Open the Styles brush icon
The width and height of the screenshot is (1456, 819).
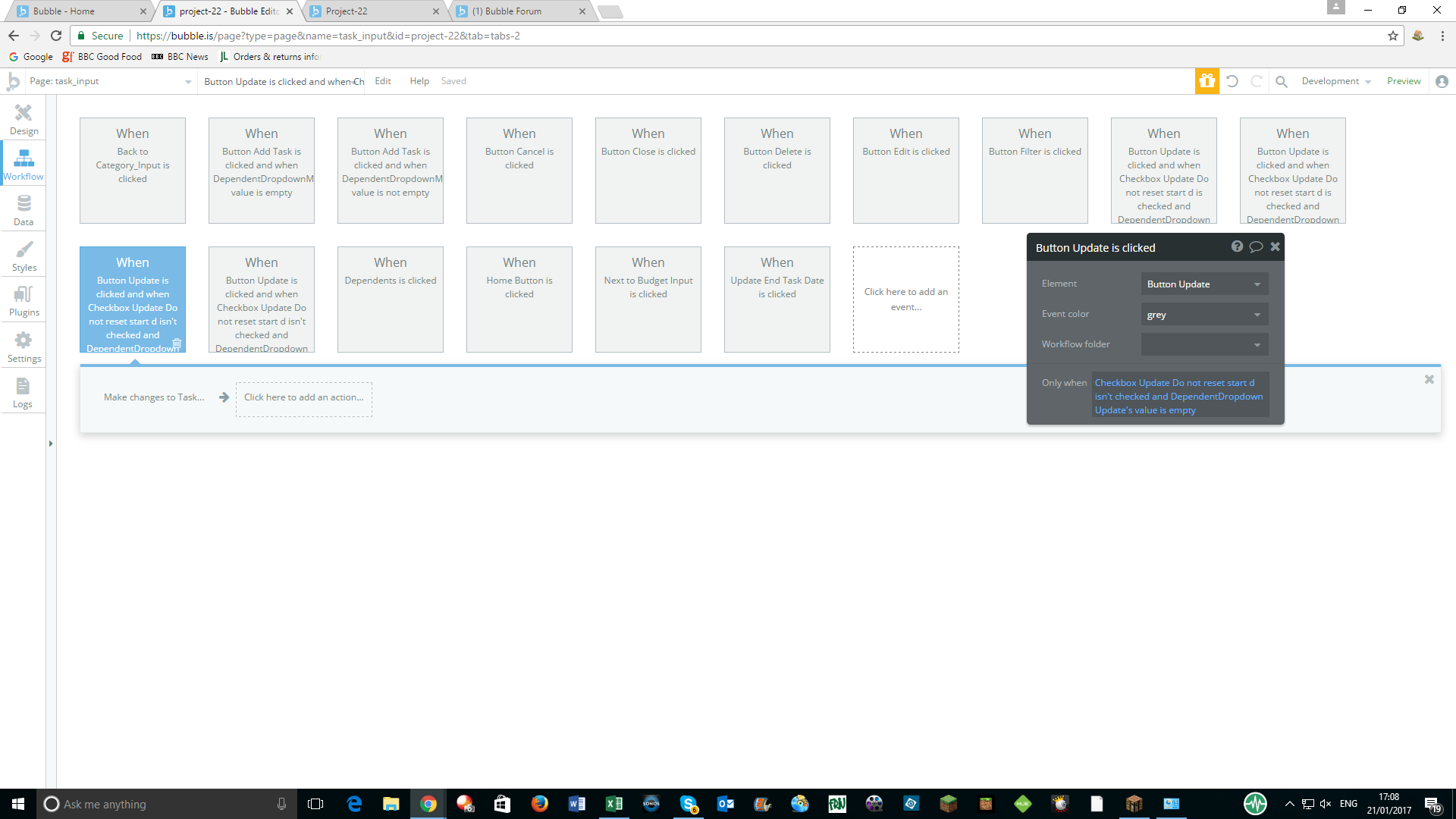click(x=24, y=256)
